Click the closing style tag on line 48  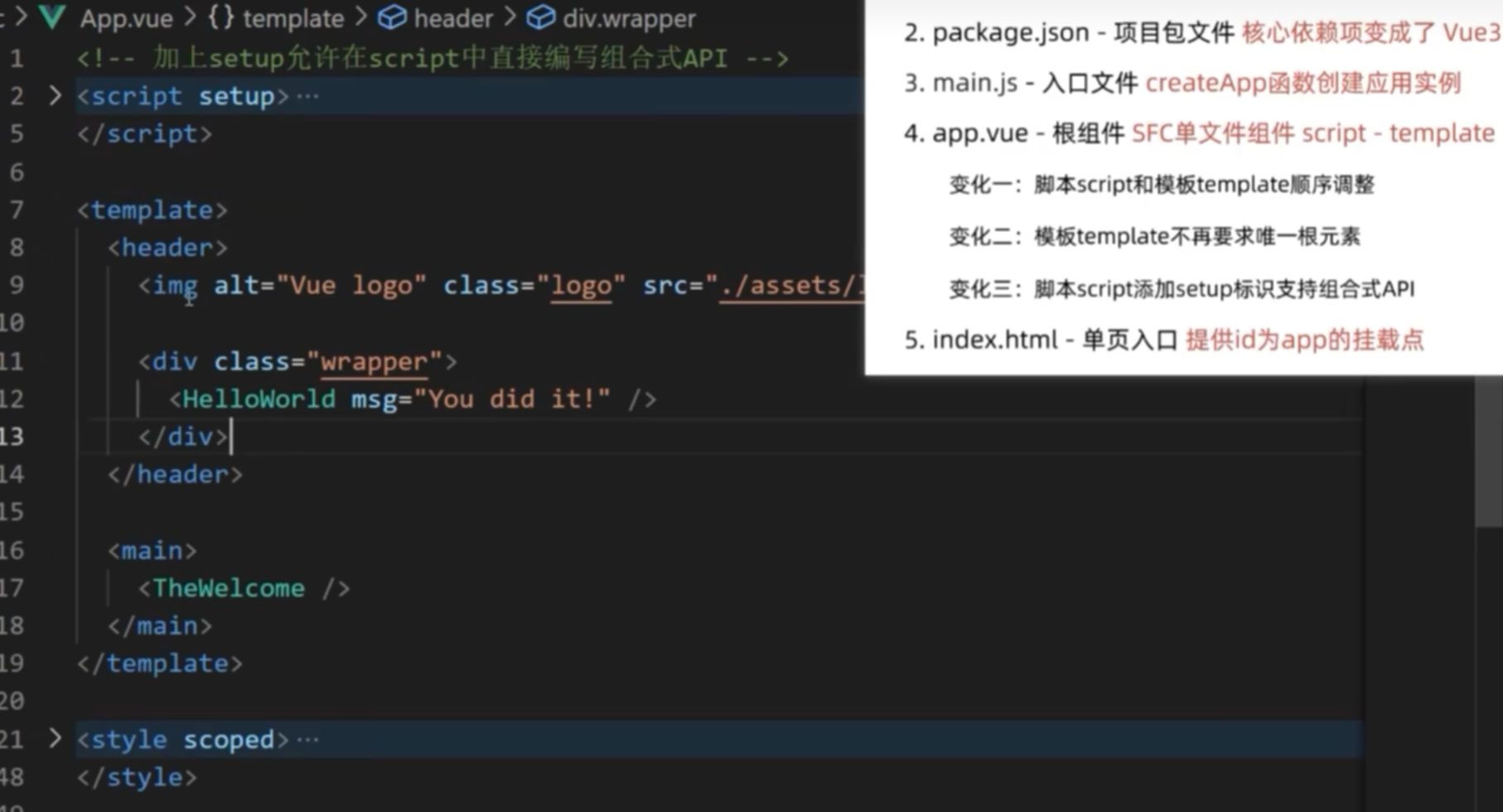tap(137, 777)
